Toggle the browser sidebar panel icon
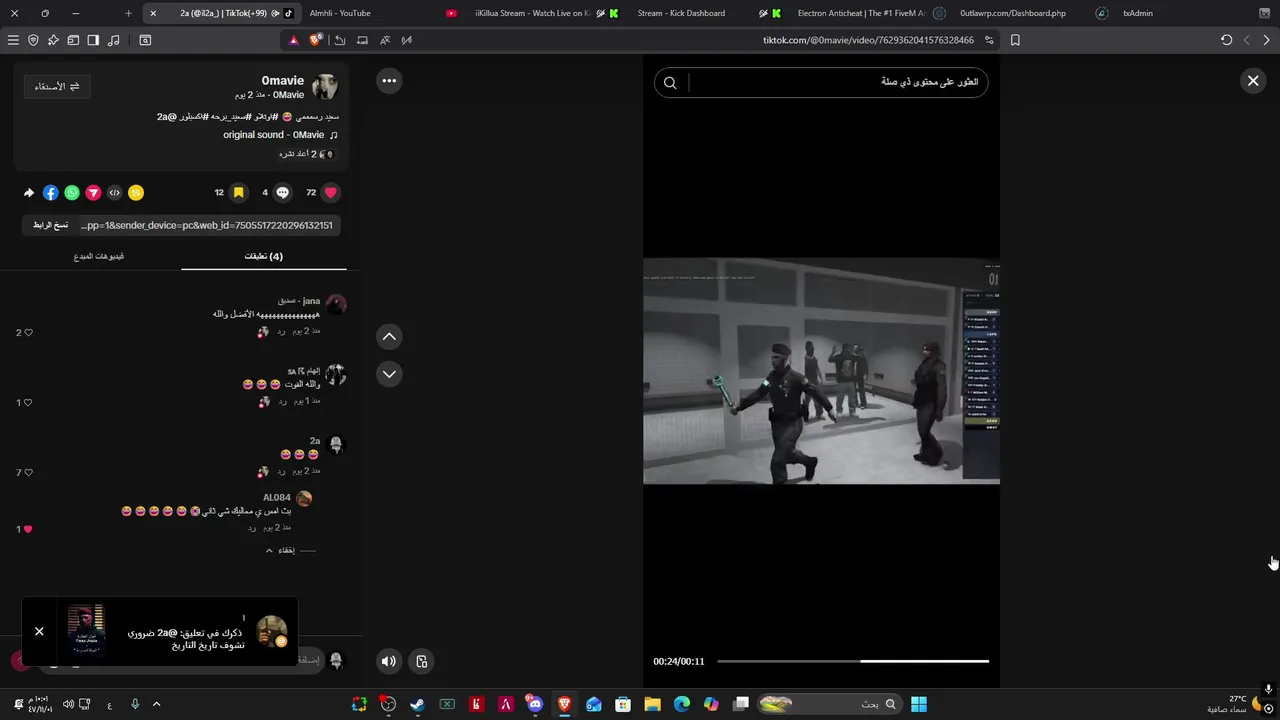This screenshot has width=1280, height=720. (x=93, y=40)
